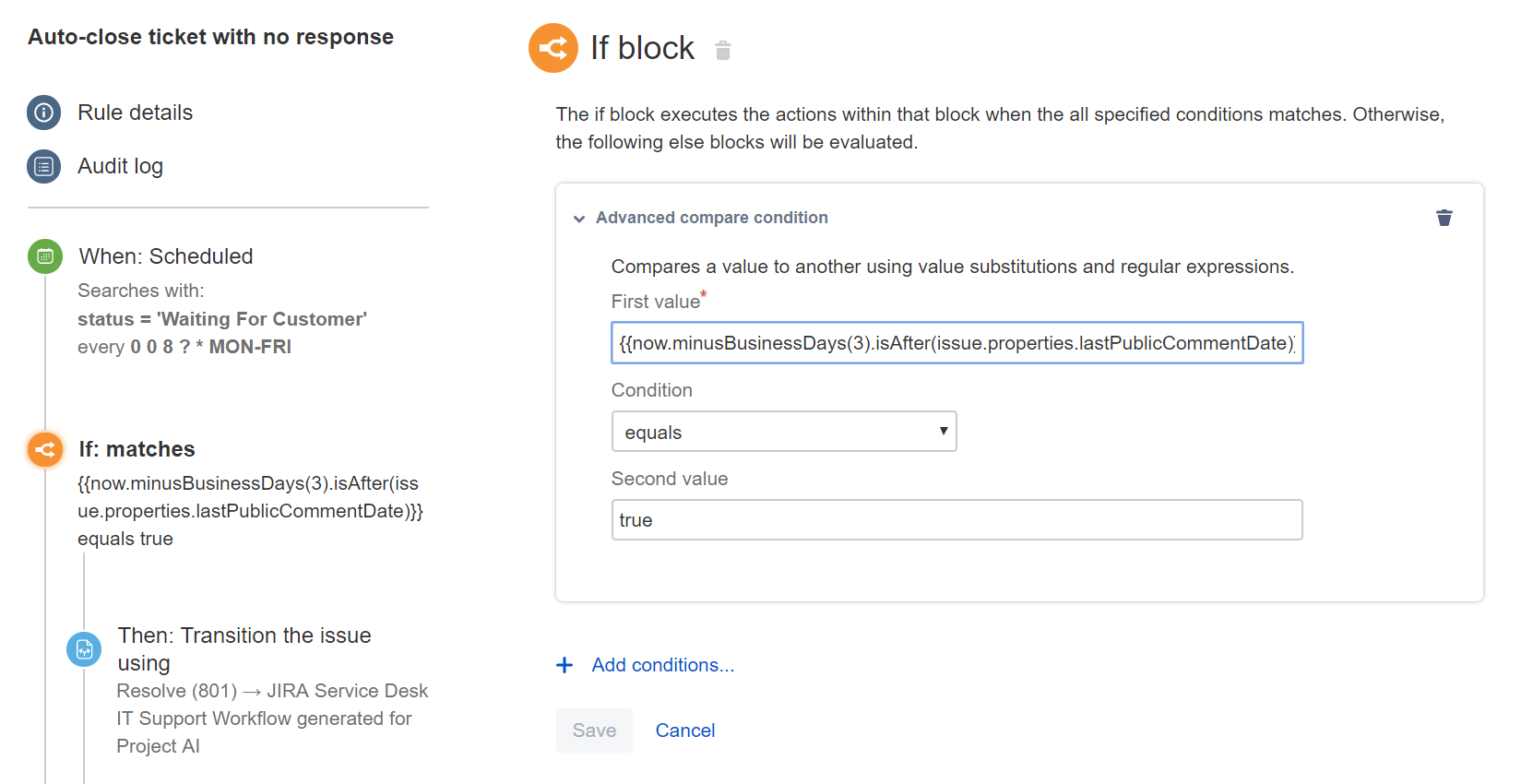Remove the Advanced compare condition via trash icon
This screenshot has width=1533, height=784.
(x=1444, y=218)
